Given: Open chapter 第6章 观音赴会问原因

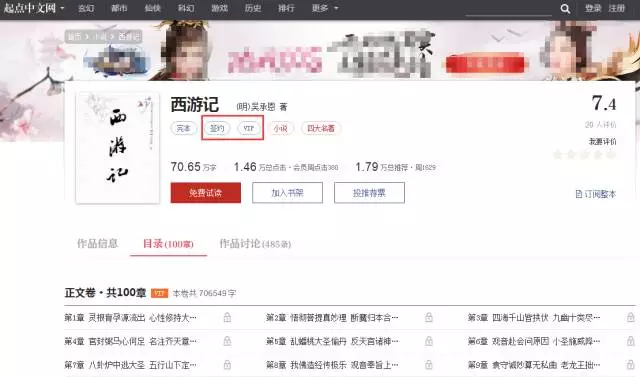Looking at the screenshot, I should (x=534, y=341).
